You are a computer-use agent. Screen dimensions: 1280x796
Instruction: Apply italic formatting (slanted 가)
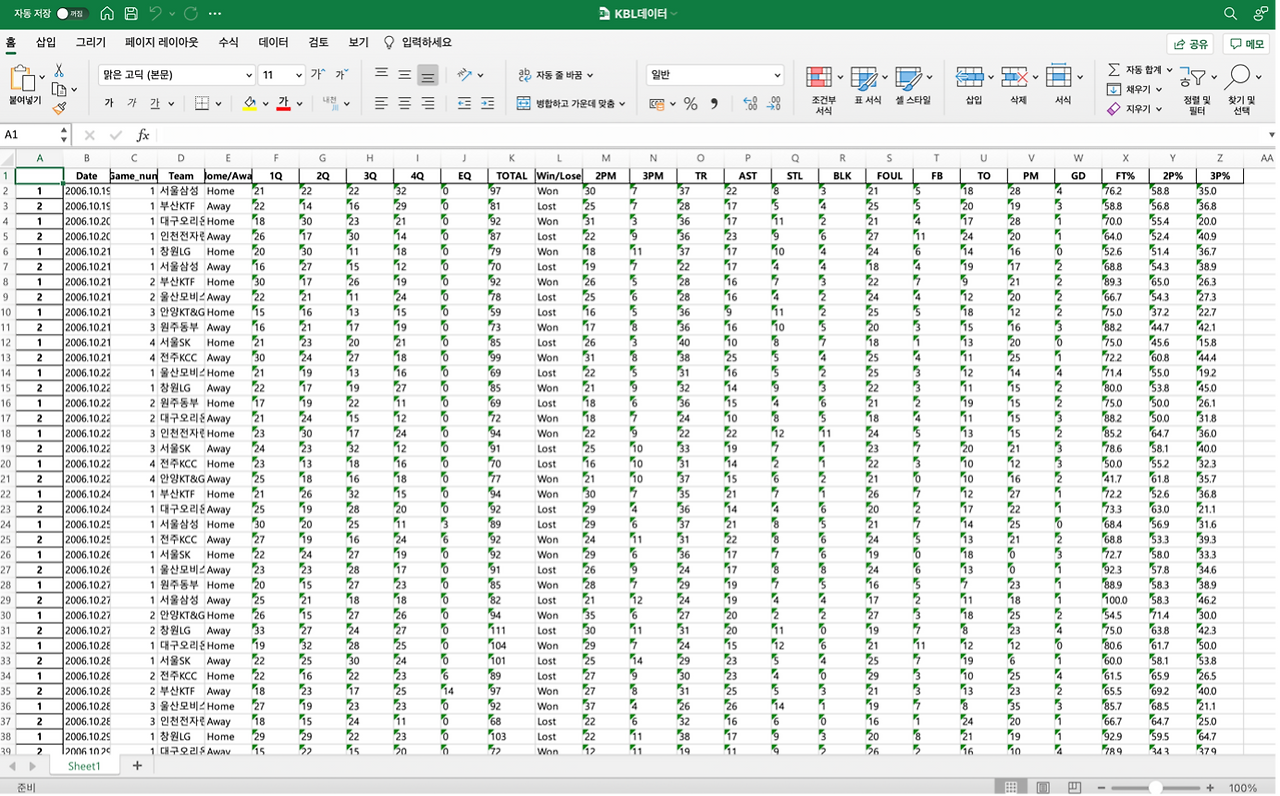132,104
